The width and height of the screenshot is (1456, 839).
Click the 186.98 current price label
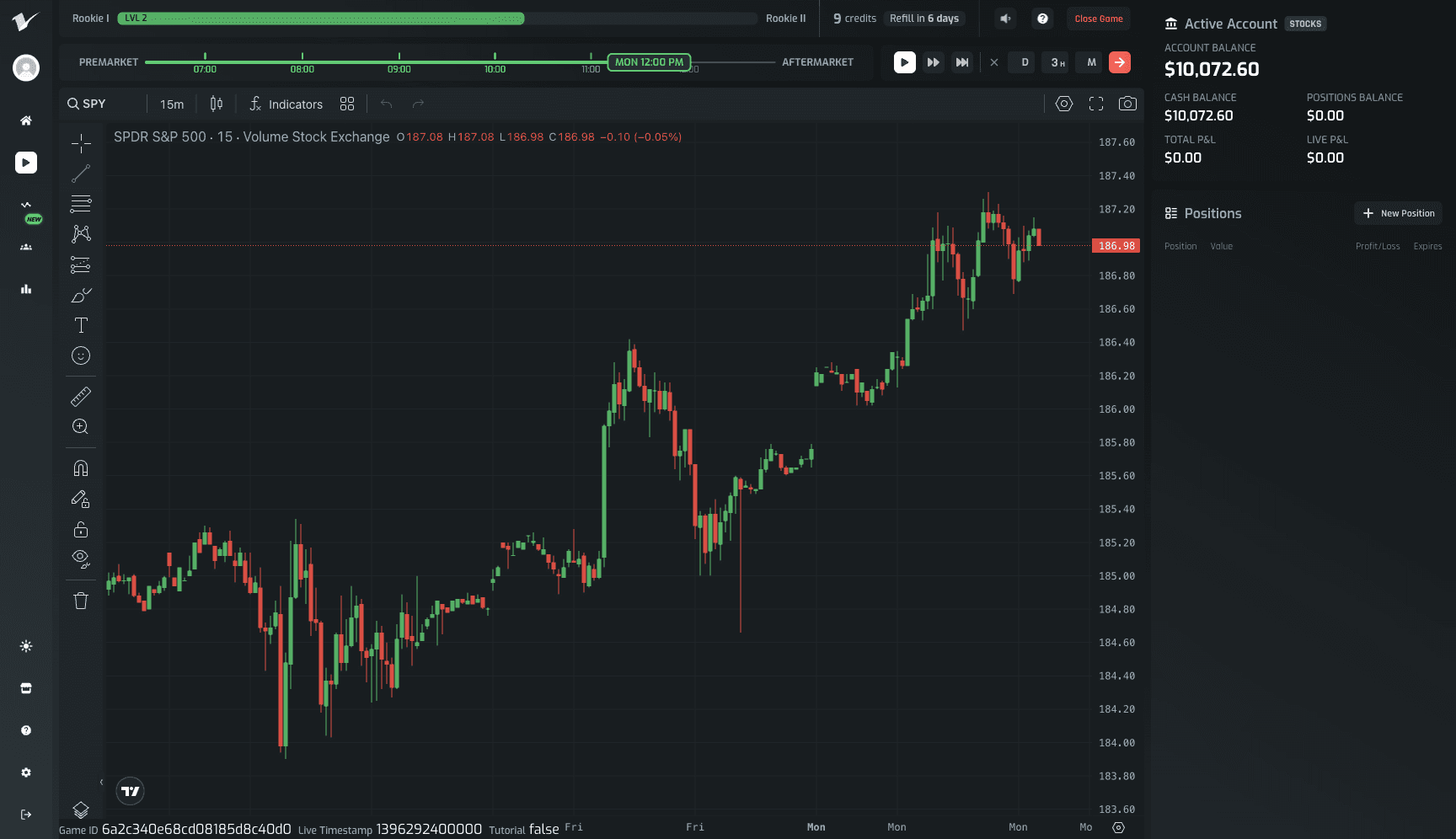[1116, 246]
